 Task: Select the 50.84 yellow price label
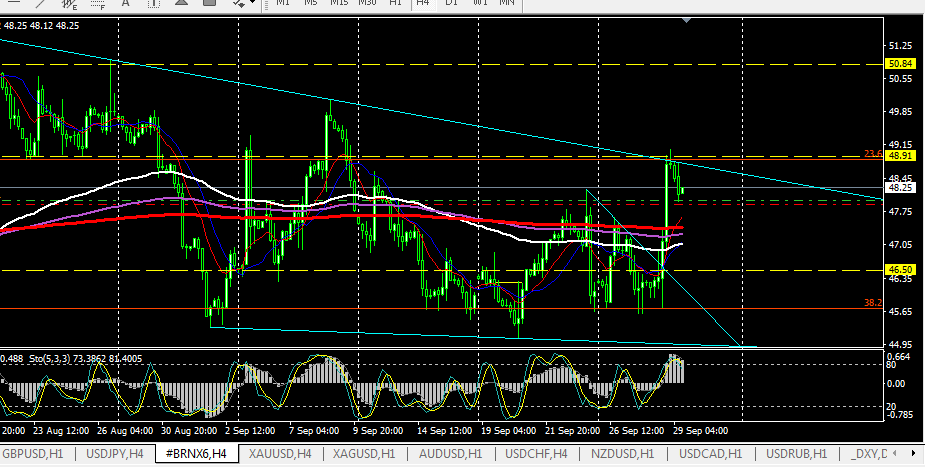(x=900, y=64)
